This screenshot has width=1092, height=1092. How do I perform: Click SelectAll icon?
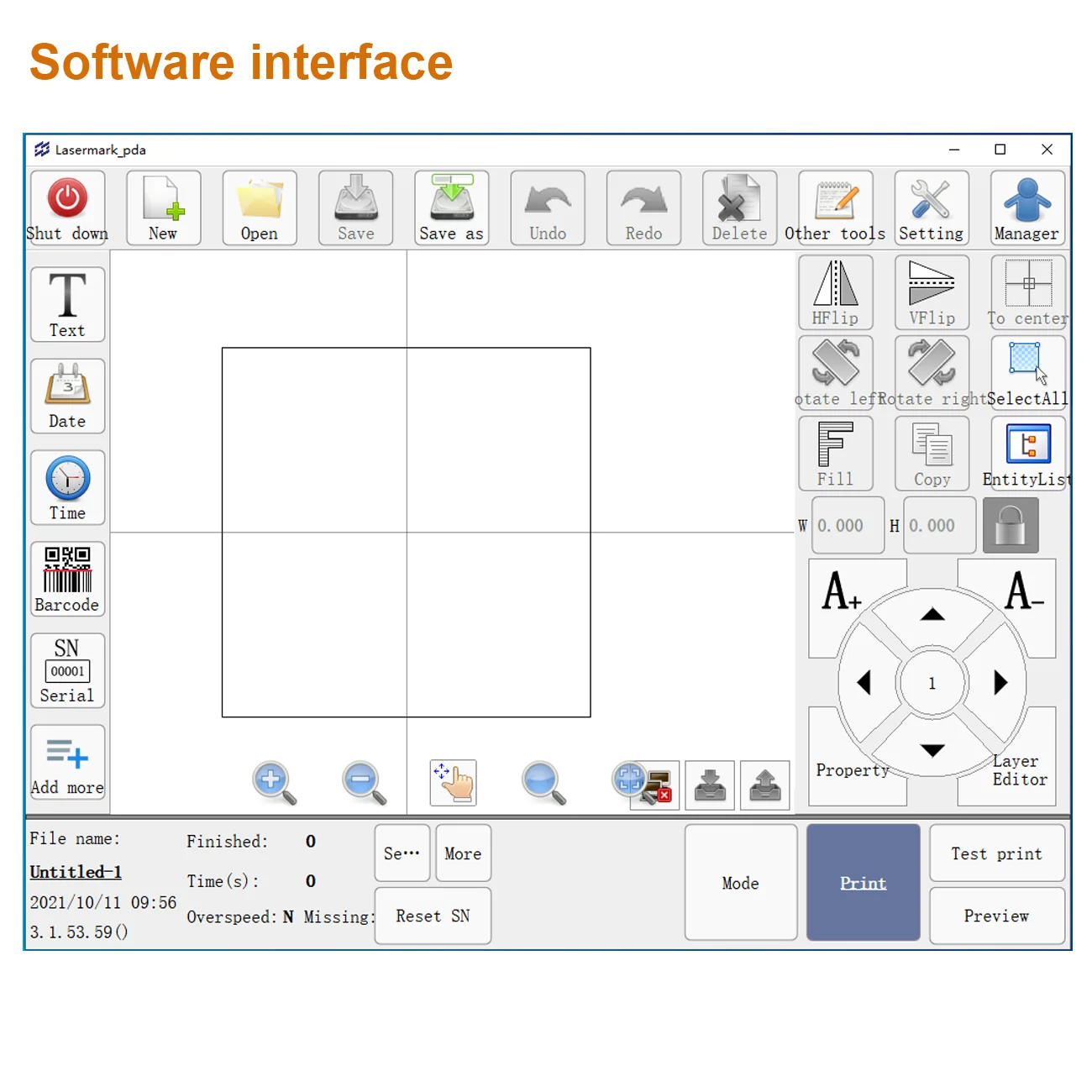click(1027, 373)
